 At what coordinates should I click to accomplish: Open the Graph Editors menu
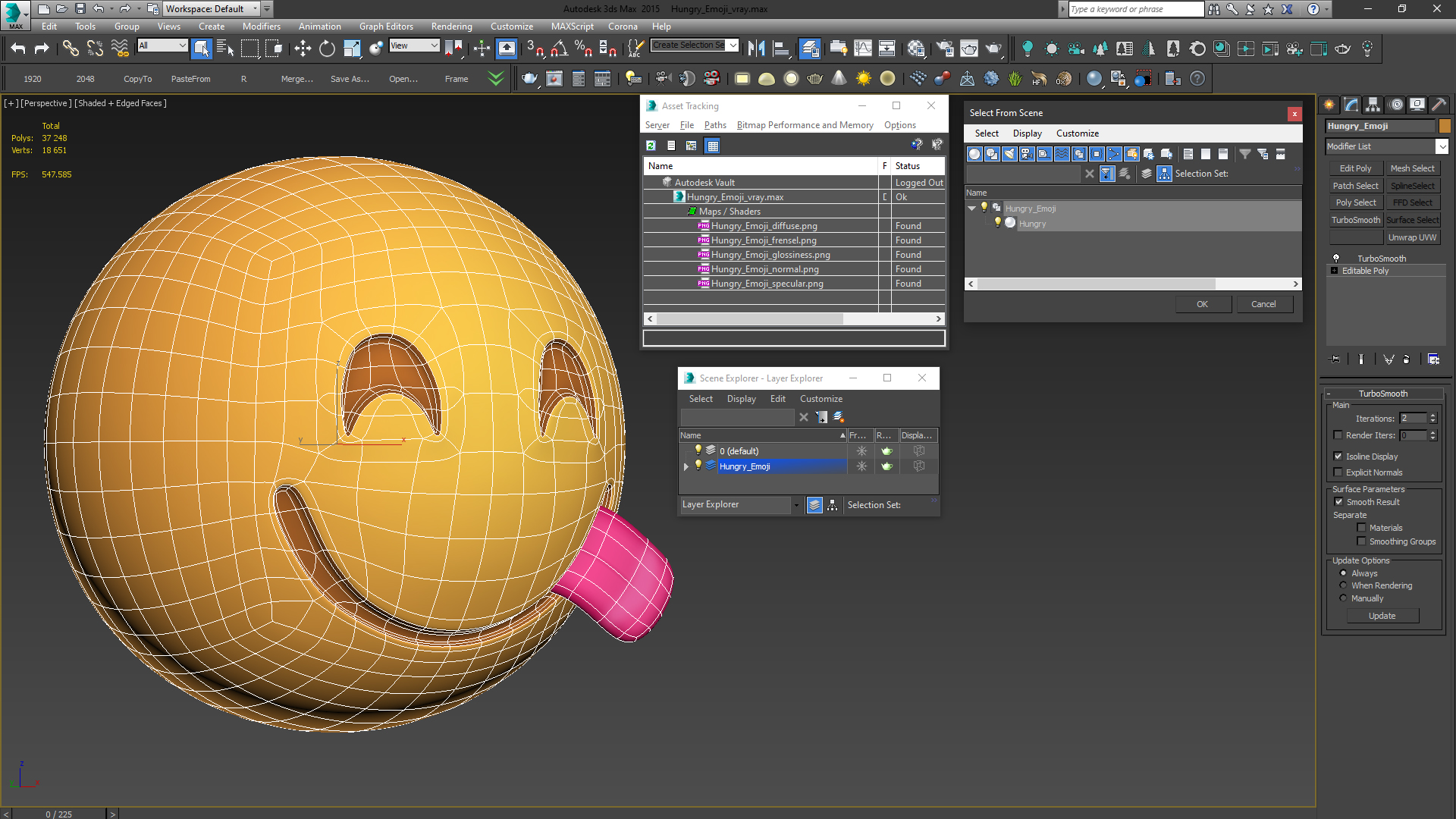click(x=386, y=27)
